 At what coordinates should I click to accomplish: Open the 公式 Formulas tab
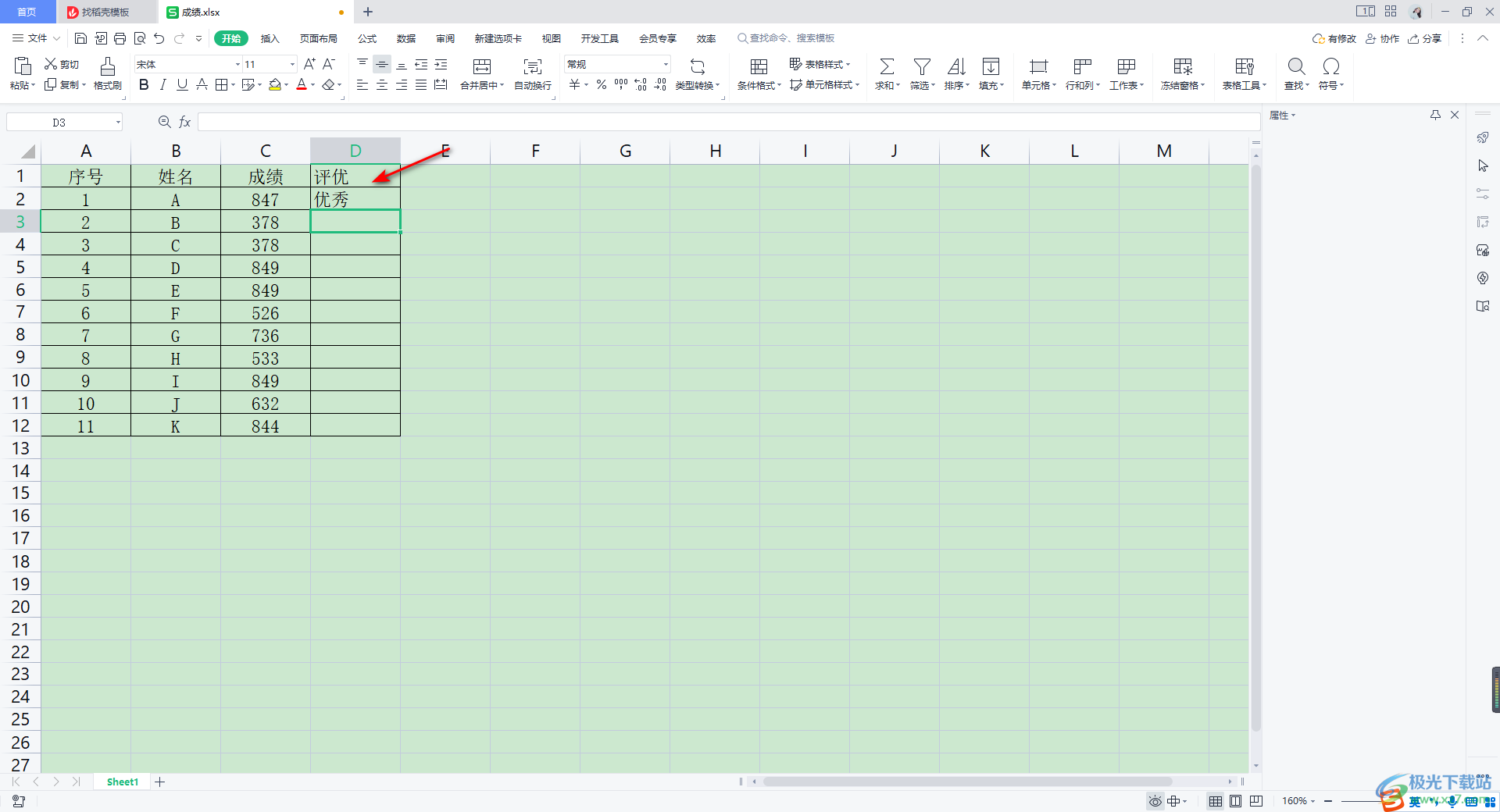tap(367, 38)
